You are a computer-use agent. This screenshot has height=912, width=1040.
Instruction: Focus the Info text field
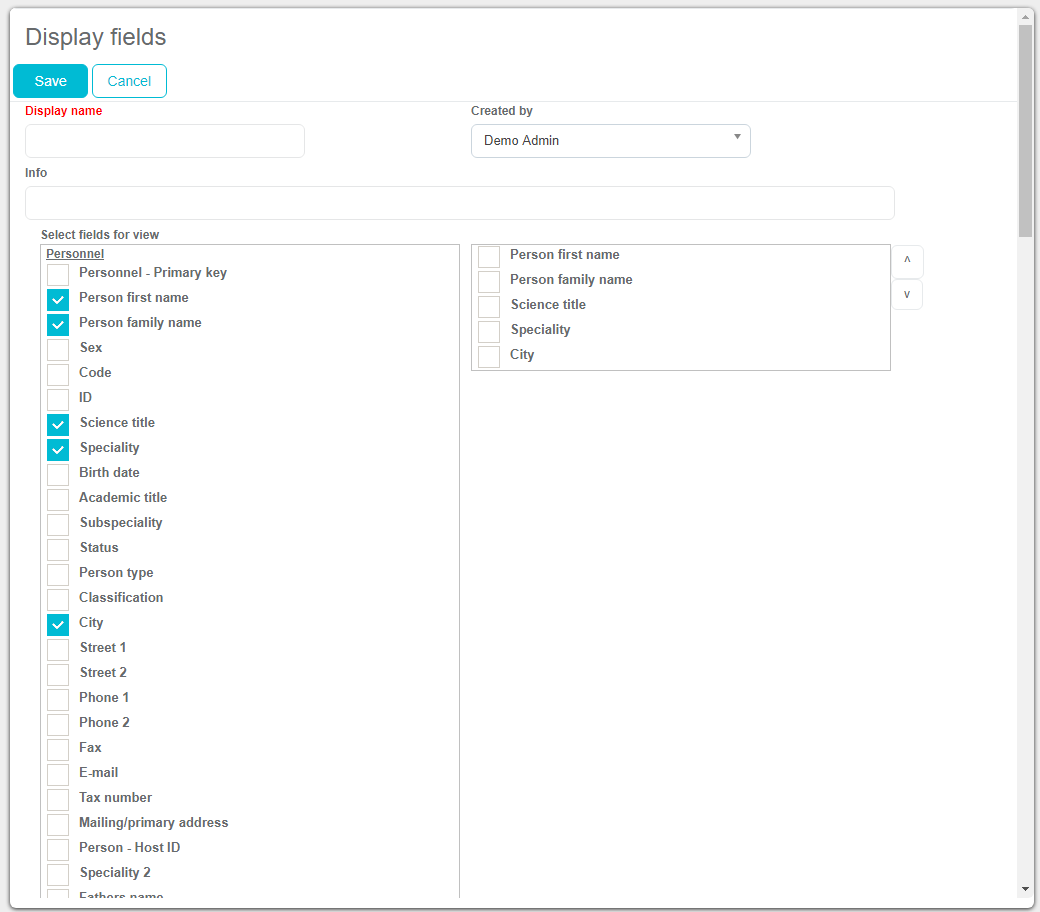coord(459,203)
